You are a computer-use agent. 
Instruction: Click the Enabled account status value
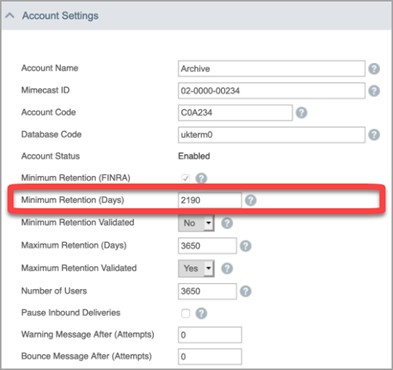194,156
